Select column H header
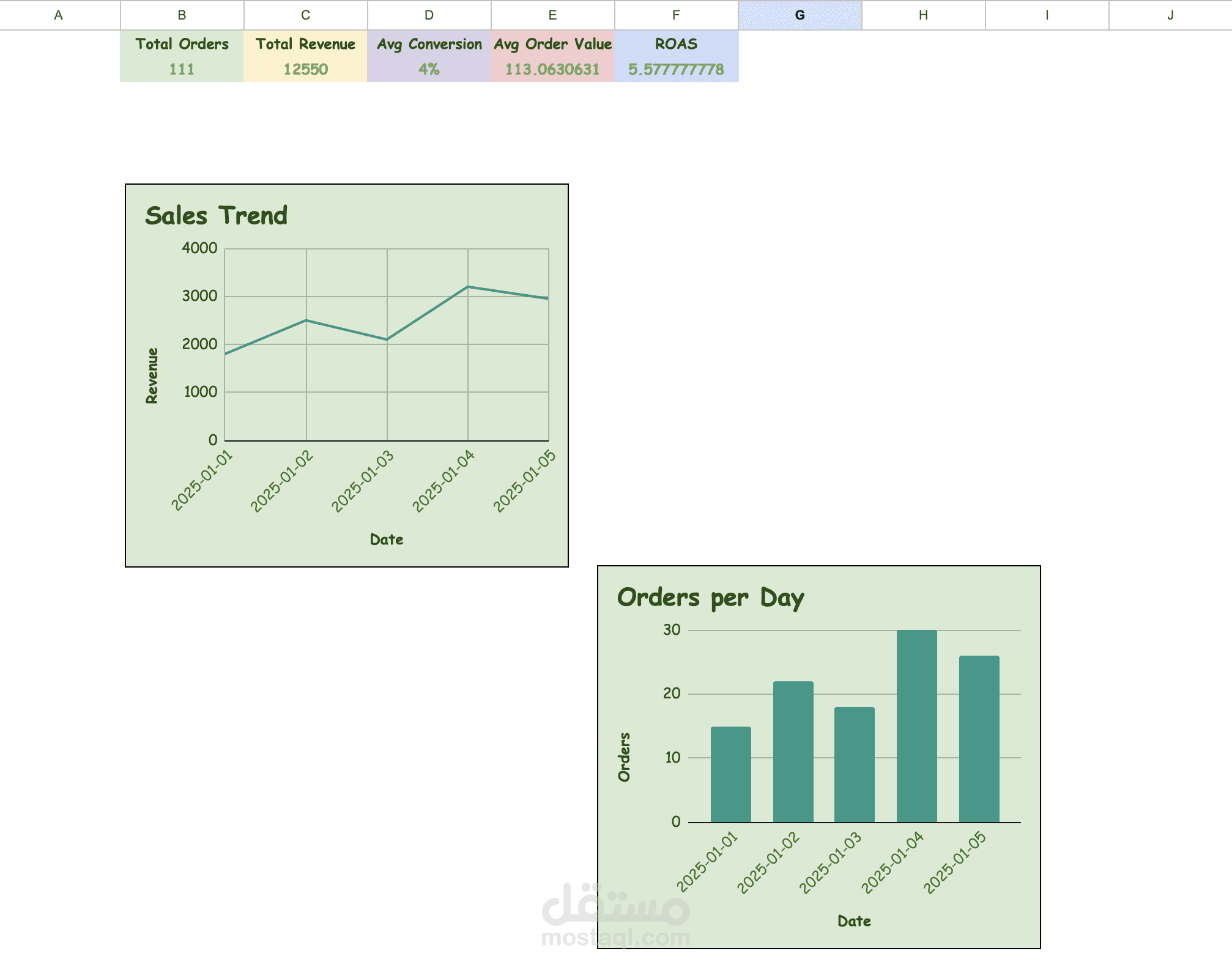This screenshot has width=1232, height=970. pos(924,15)
